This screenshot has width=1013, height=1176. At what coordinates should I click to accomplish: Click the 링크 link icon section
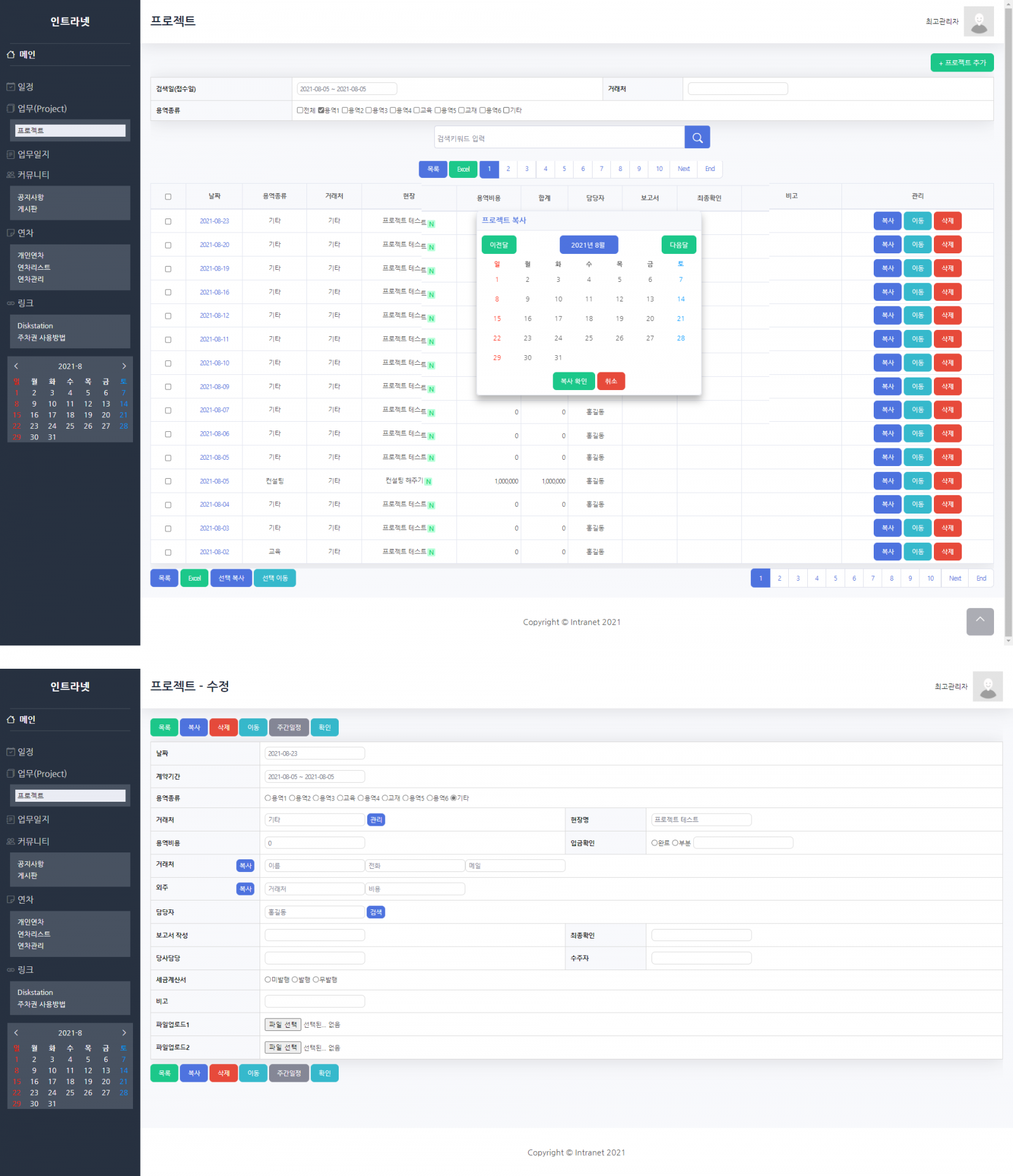(x=20, y=303)
